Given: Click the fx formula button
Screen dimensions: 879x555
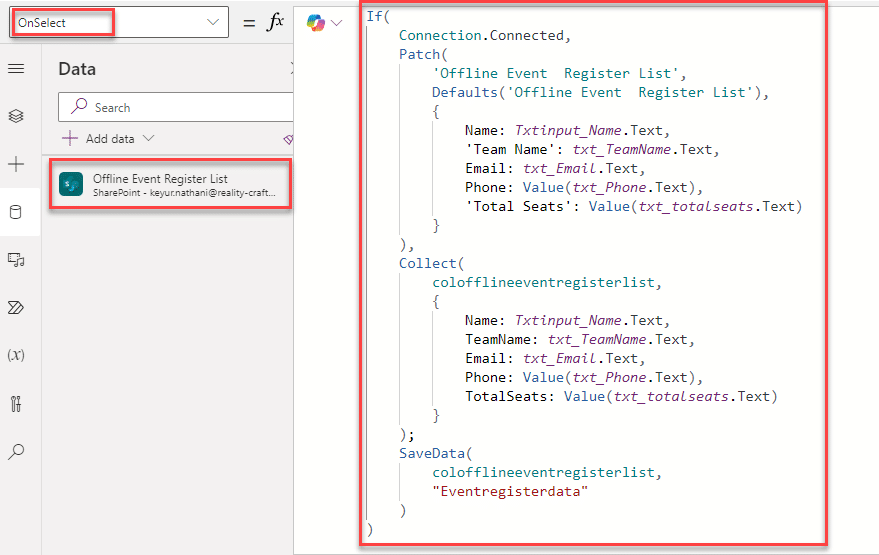Looking at the screenshot, I should click(x=275, y=22).
